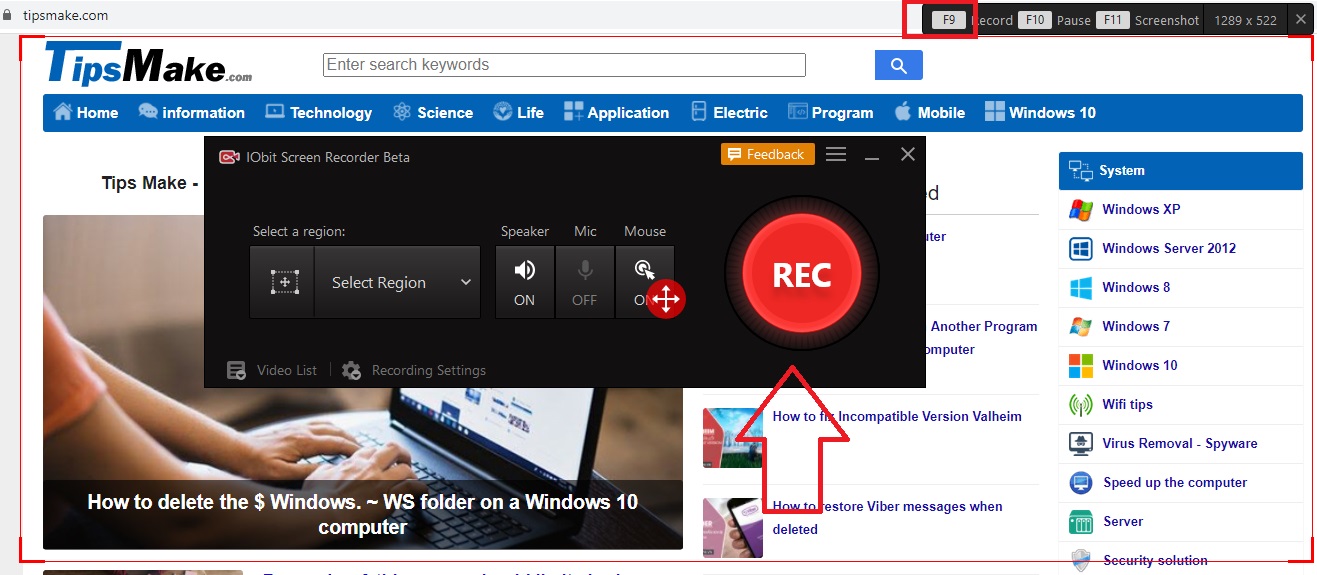The height and width of the screenshot is (575, 1317).
Task: Open How to restore Viber messages article
Action: (x=887, y=518)
